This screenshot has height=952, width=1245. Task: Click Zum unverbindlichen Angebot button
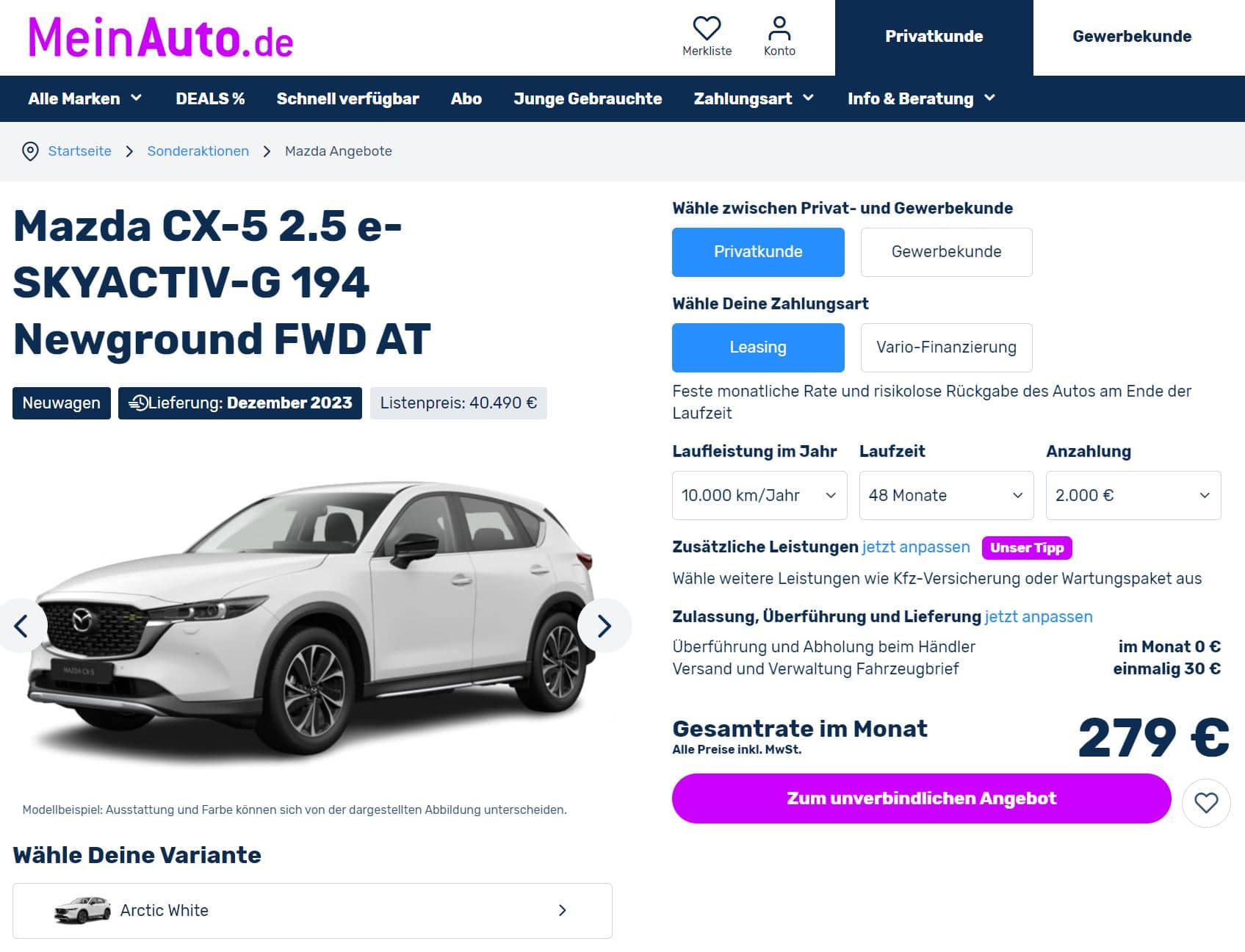tap(921, 798)
